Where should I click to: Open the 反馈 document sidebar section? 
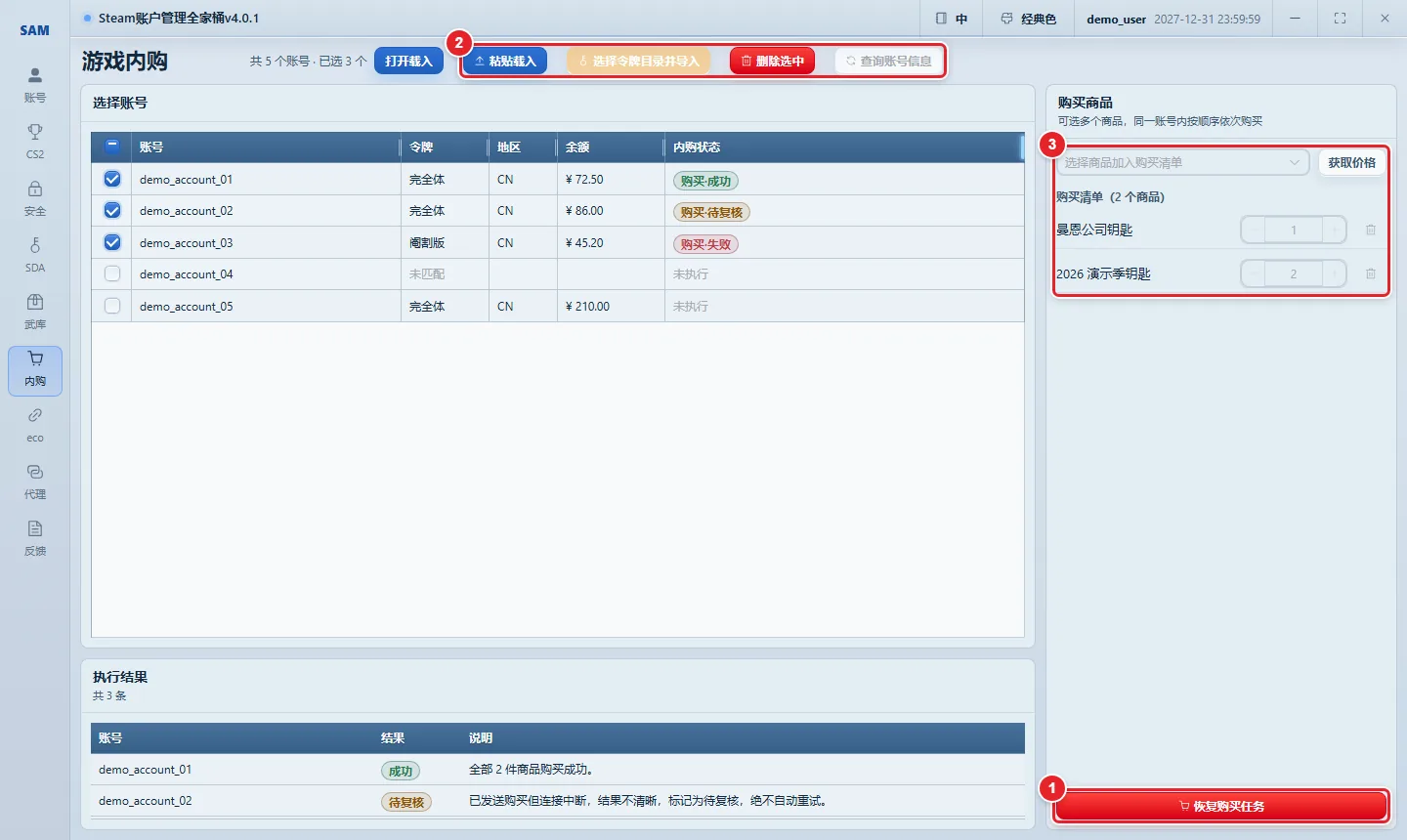(x=35, y=539)
